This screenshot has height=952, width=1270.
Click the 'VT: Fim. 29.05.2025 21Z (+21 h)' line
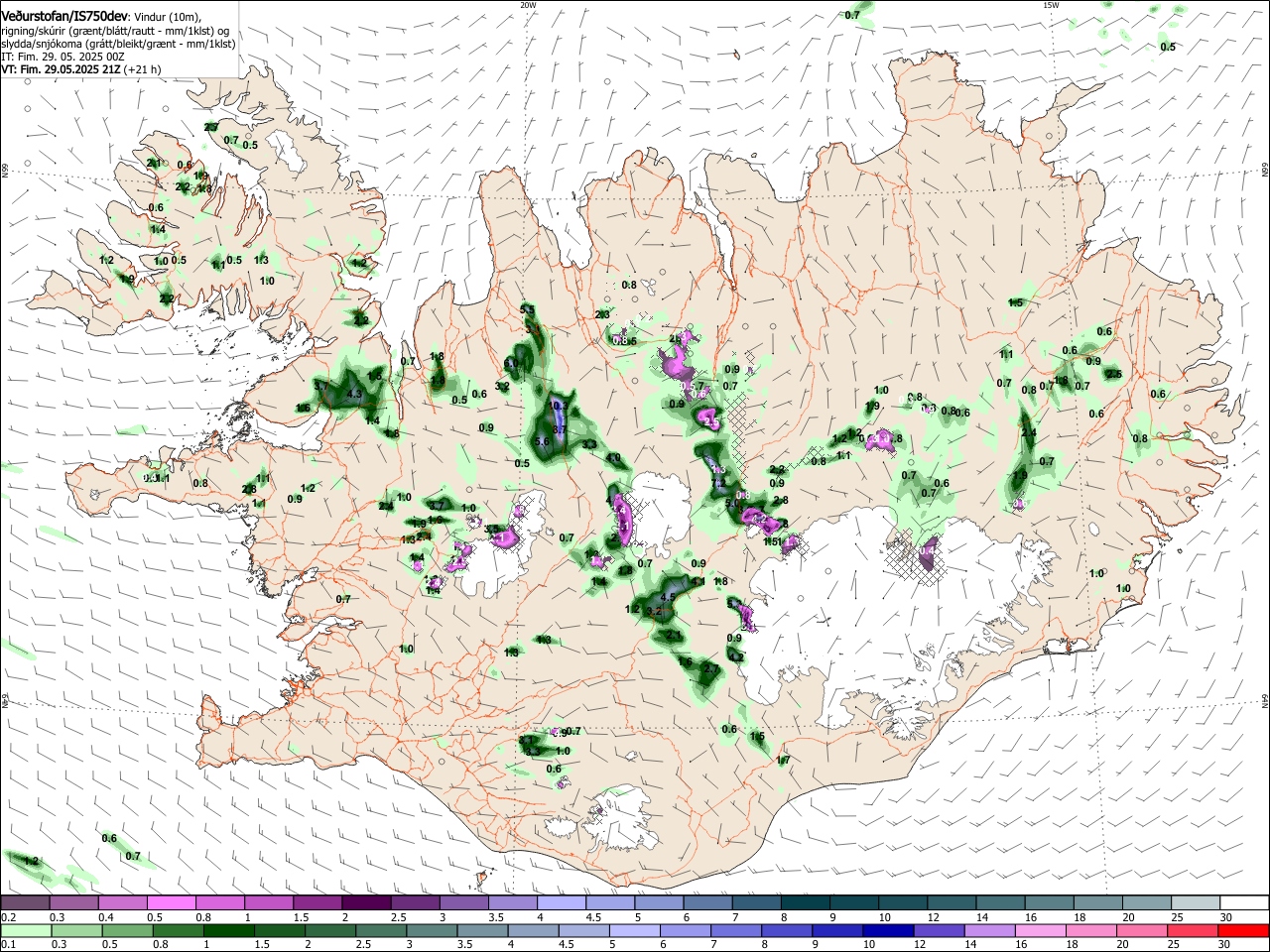coord(81,69)
